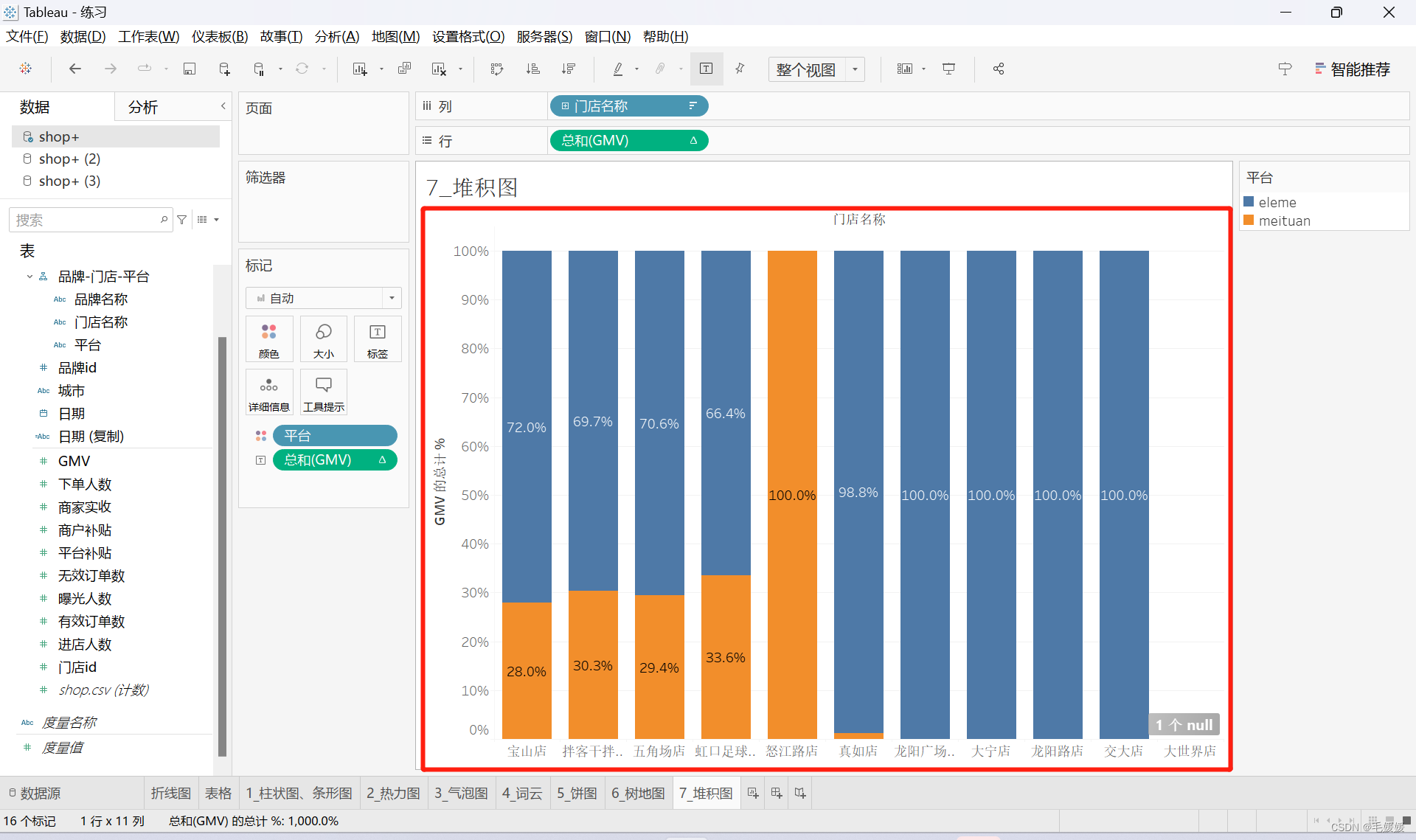Viewport: 1416px width, 840px height.
Task: Duplicate sheet toolbar icon
Action: 404,69
